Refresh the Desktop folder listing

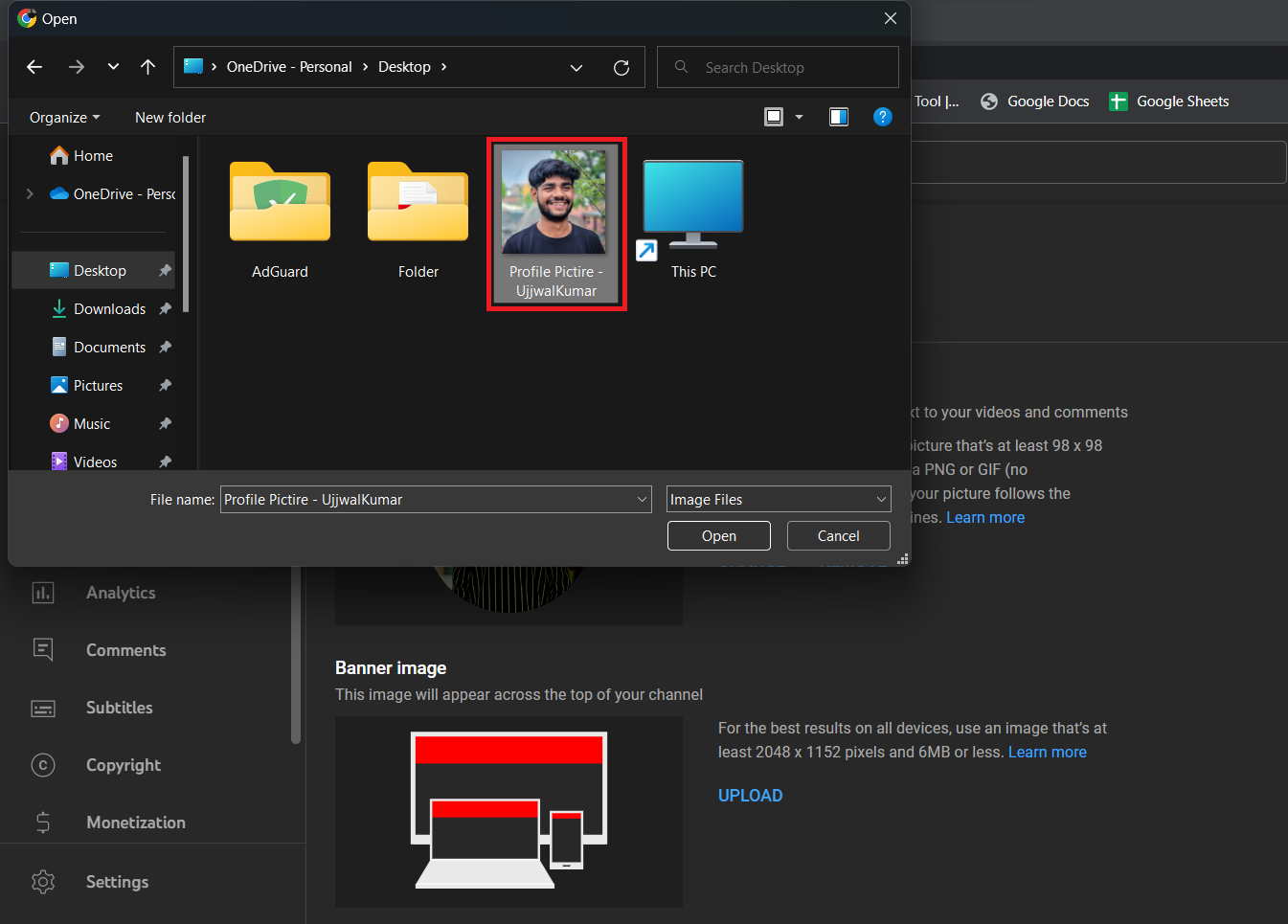point(621,68)
